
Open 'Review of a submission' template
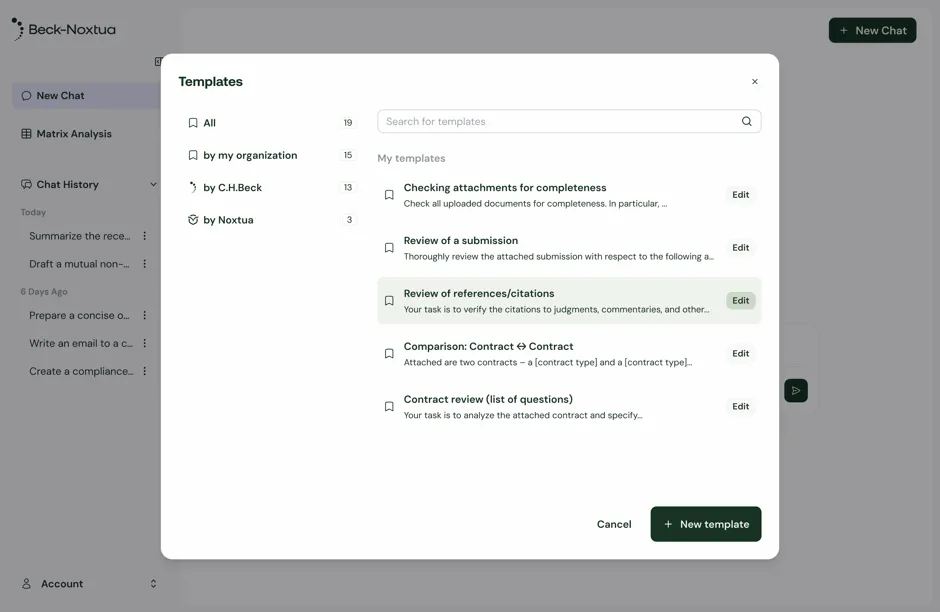click(x=569, y=248)
